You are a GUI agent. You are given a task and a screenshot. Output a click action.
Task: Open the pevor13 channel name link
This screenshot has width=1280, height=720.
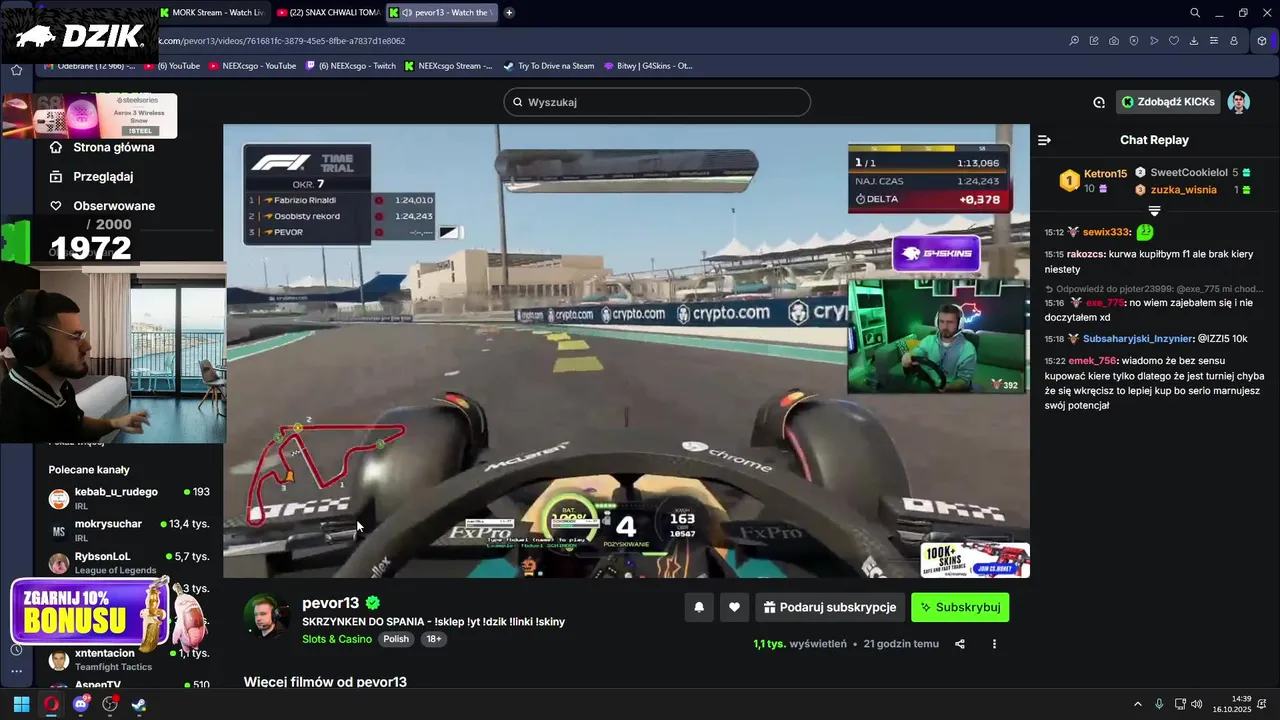(x=330, y=603)
